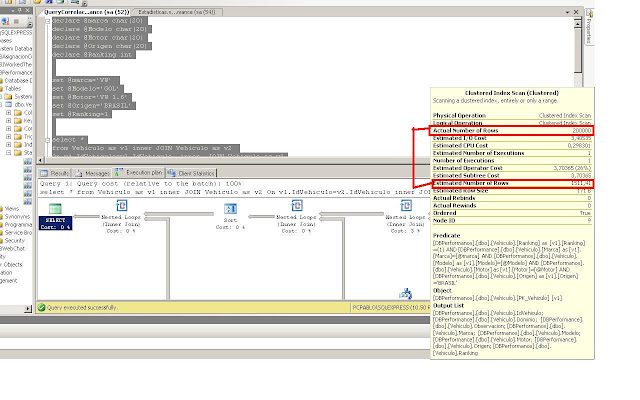The image size is (640, 400).
Task: Click Object Explorer scroll right arrow
Action: pyautogui.click(x=28, y=309)
